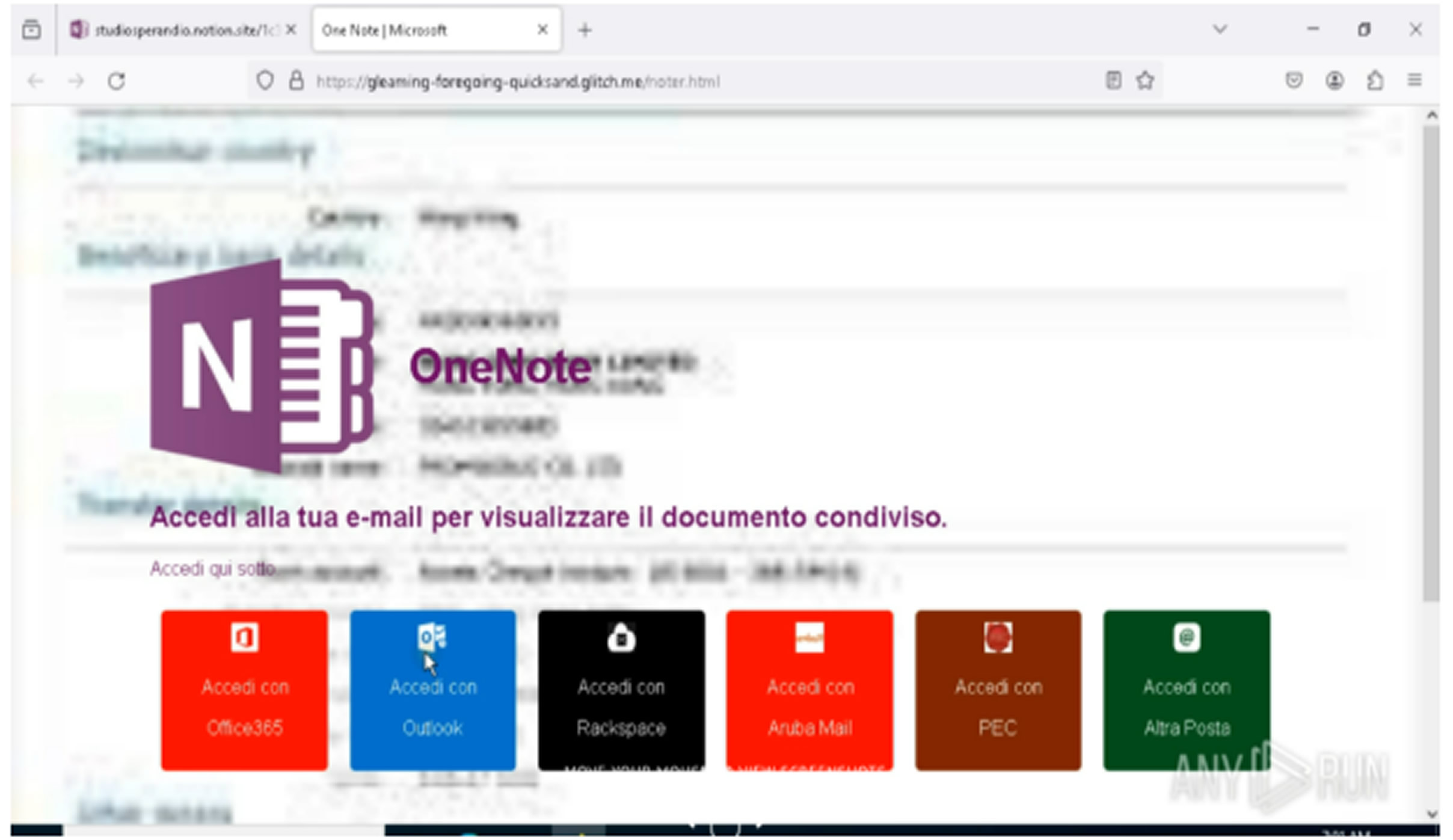The height and width of the screenshot is (840, 1453).
Task: Close the studiosperandio.notion.site tab
Action: [291, 29]
